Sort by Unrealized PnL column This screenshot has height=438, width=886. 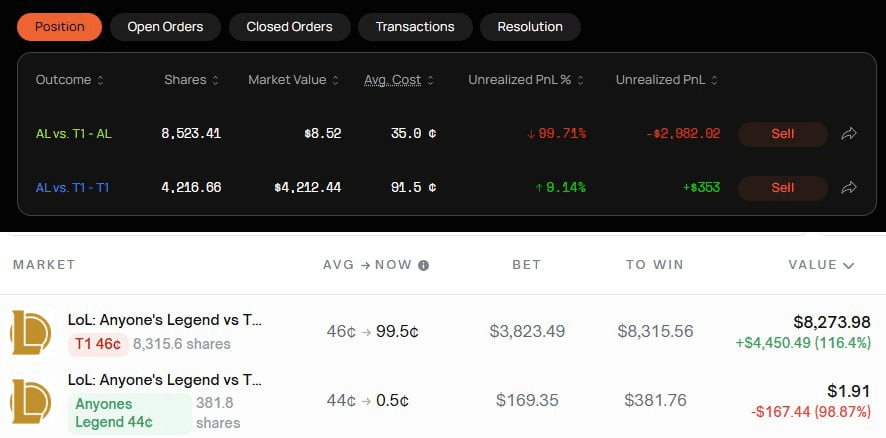click(667, 80)
